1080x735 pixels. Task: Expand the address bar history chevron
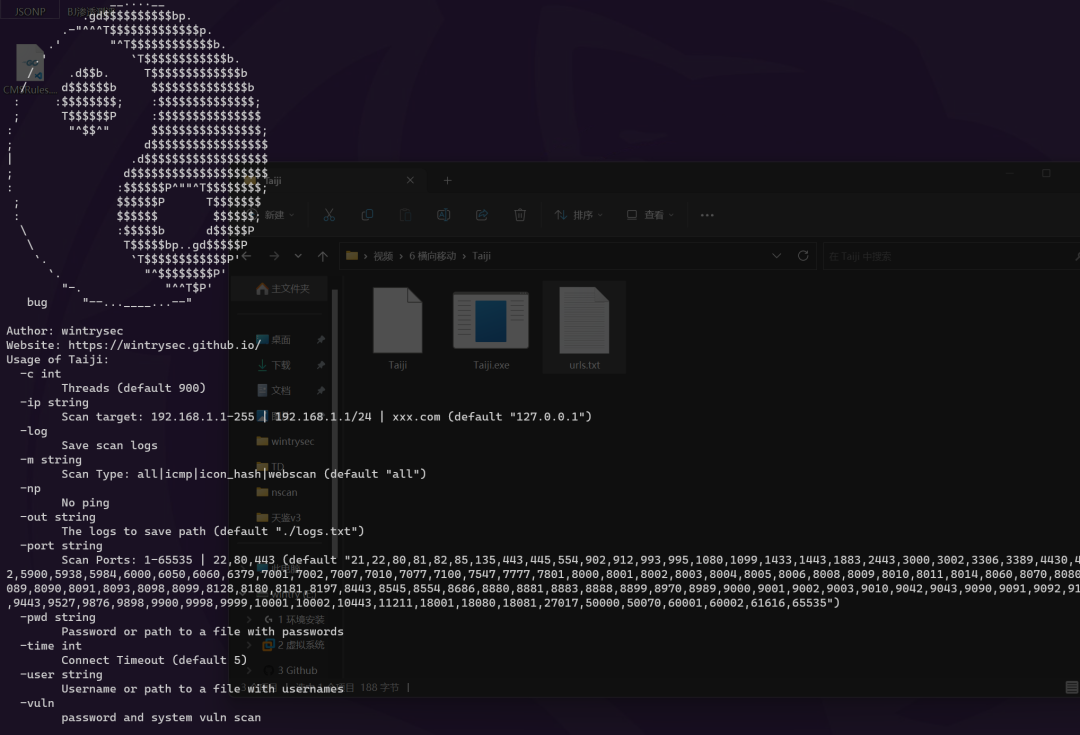click(776, 256)
